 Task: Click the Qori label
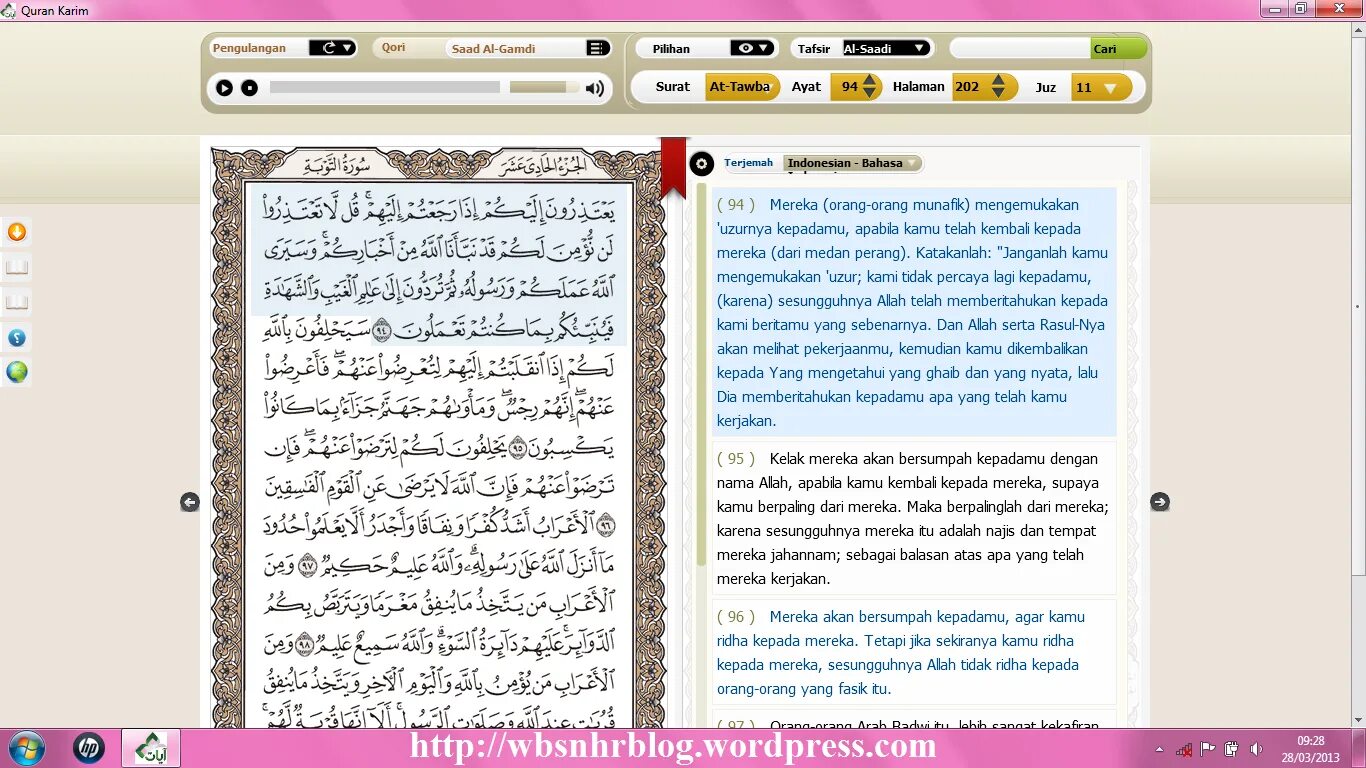[x=393, y=47]
